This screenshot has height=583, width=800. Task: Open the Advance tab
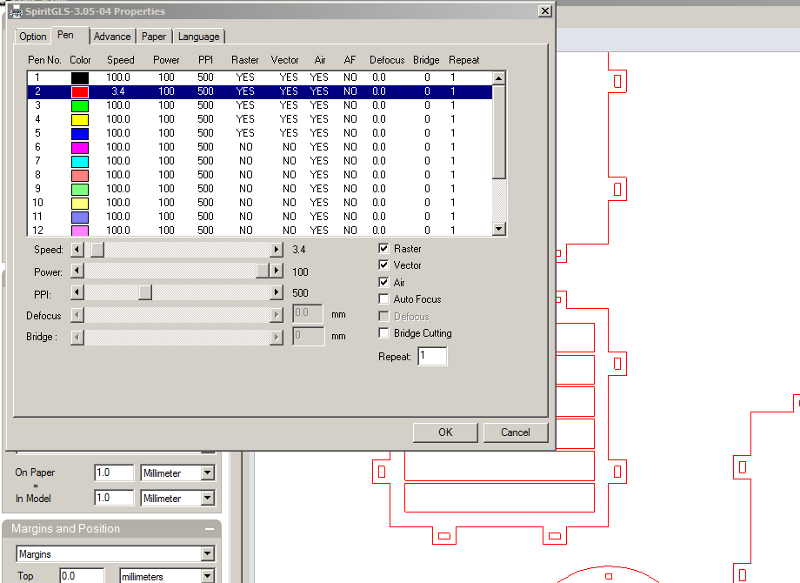pyautogui.click(x=112, y=36)
